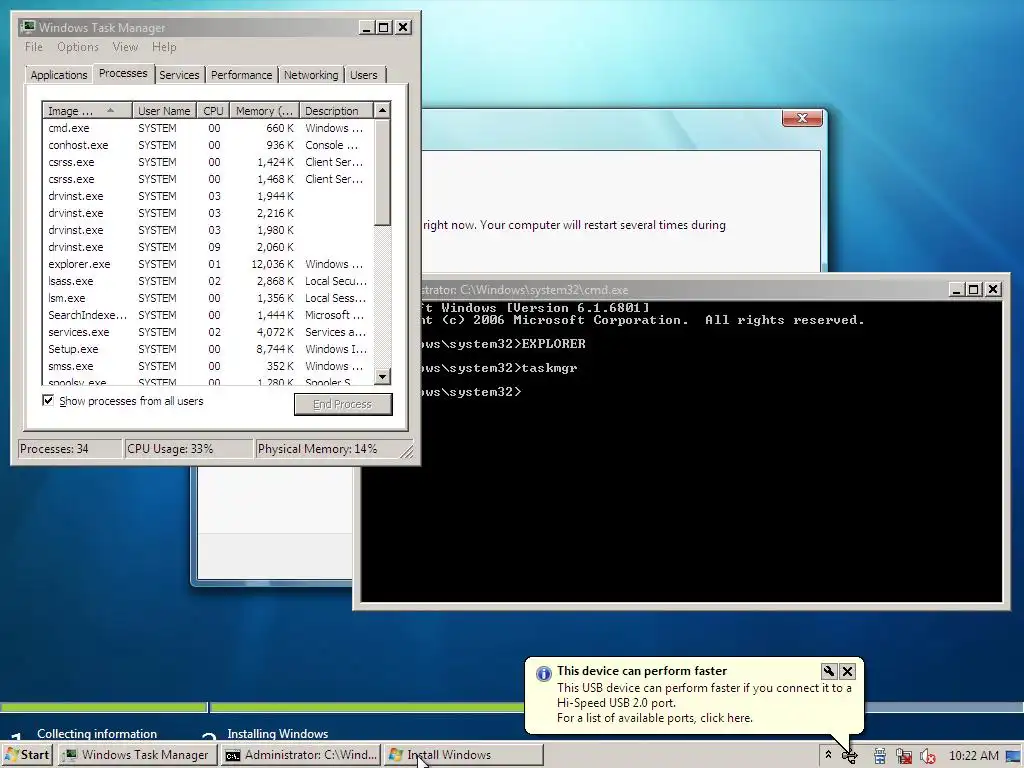This screenshot has height=768, width=1024.
Task: Select the cmd.exe process row
Action: 208,128
